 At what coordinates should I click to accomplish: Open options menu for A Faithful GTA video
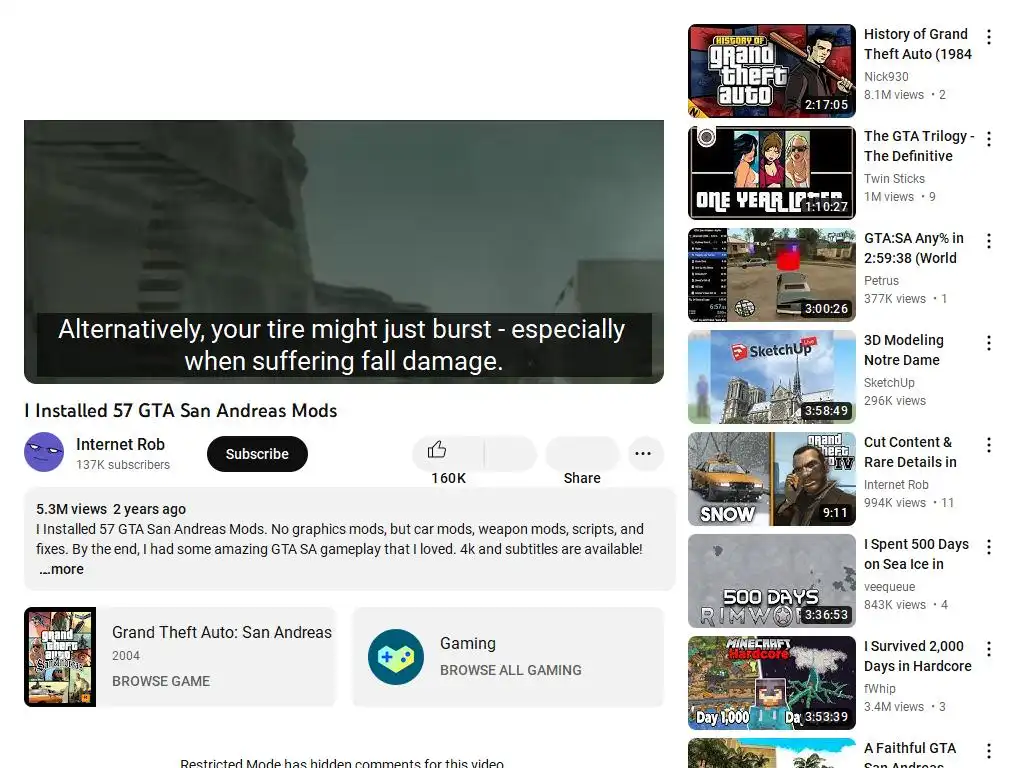point(989,751)
